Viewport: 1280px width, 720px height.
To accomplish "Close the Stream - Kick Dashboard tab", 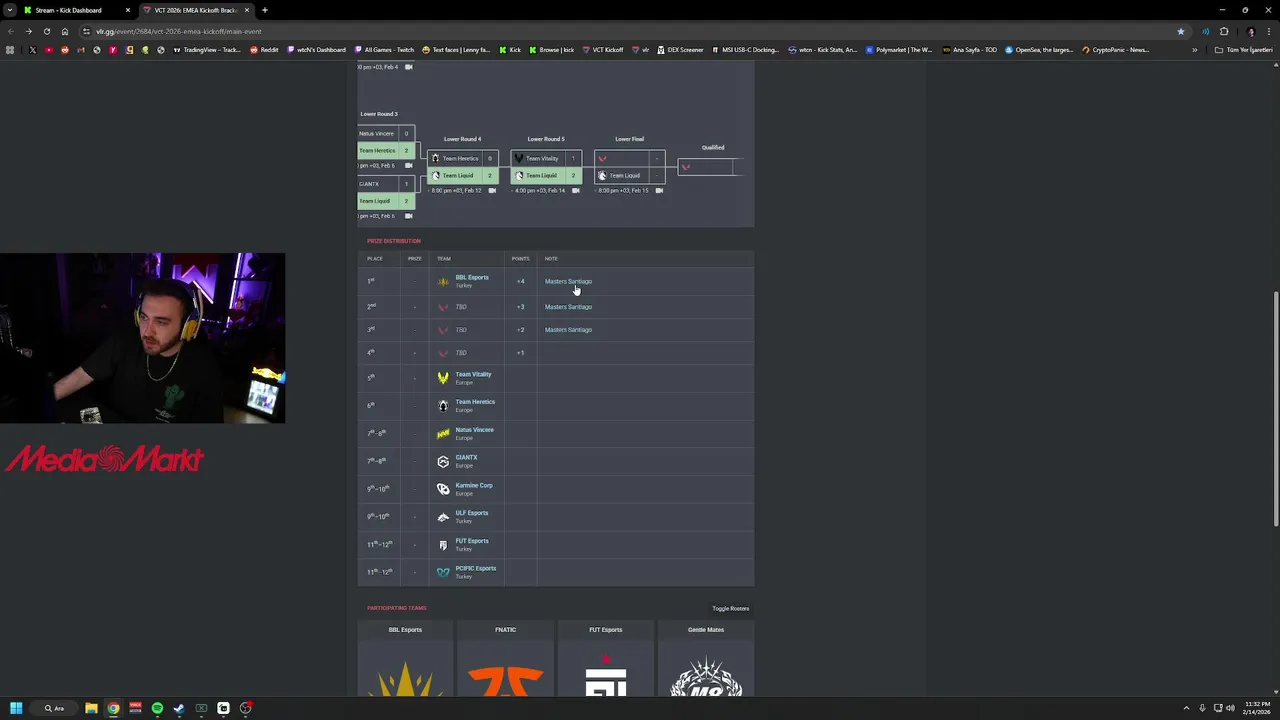I will [127, 10].
